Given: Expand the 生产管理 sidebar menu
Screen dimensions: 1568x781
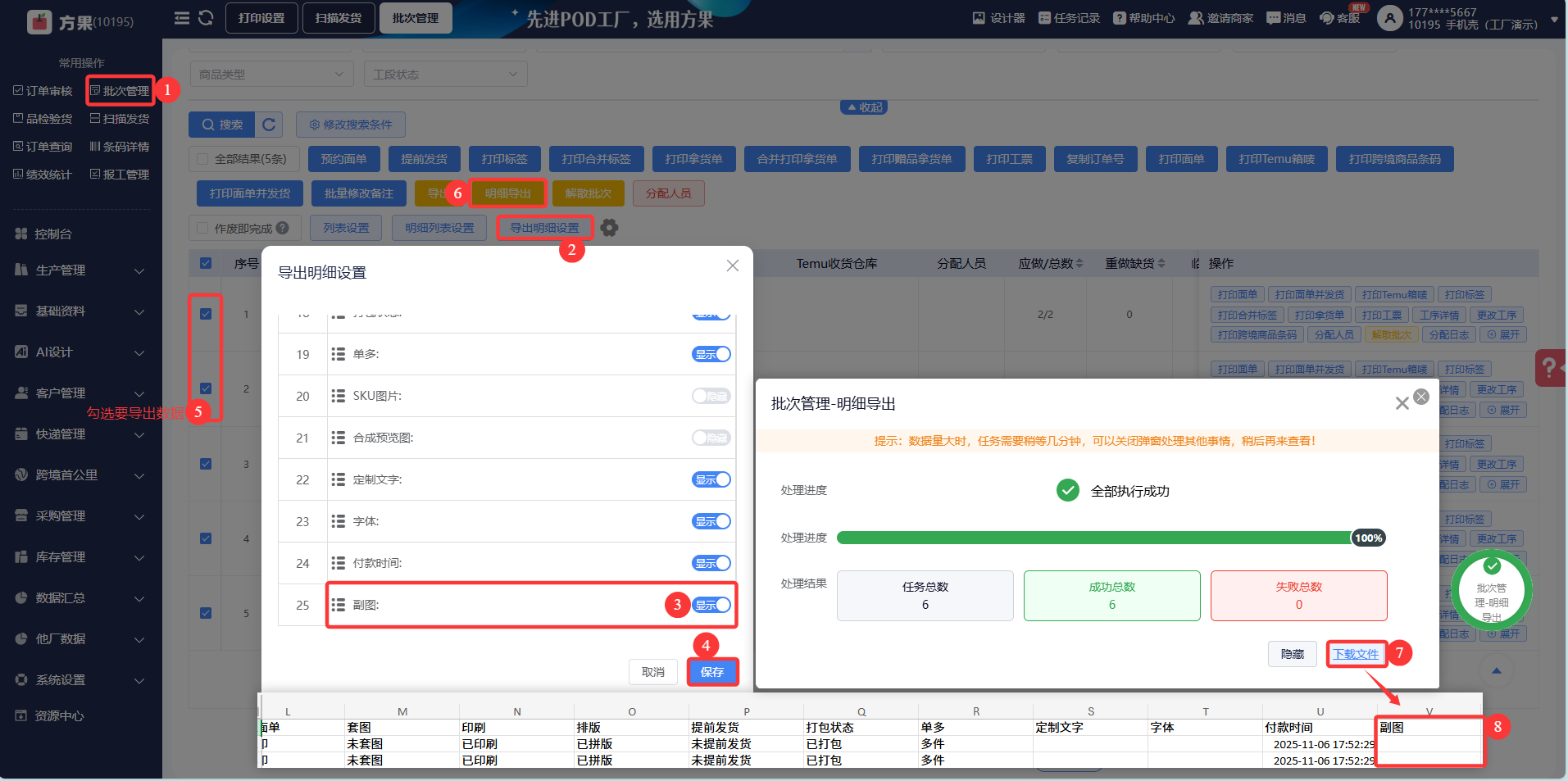Looking at the screenshot, I should tap(80, 270).
